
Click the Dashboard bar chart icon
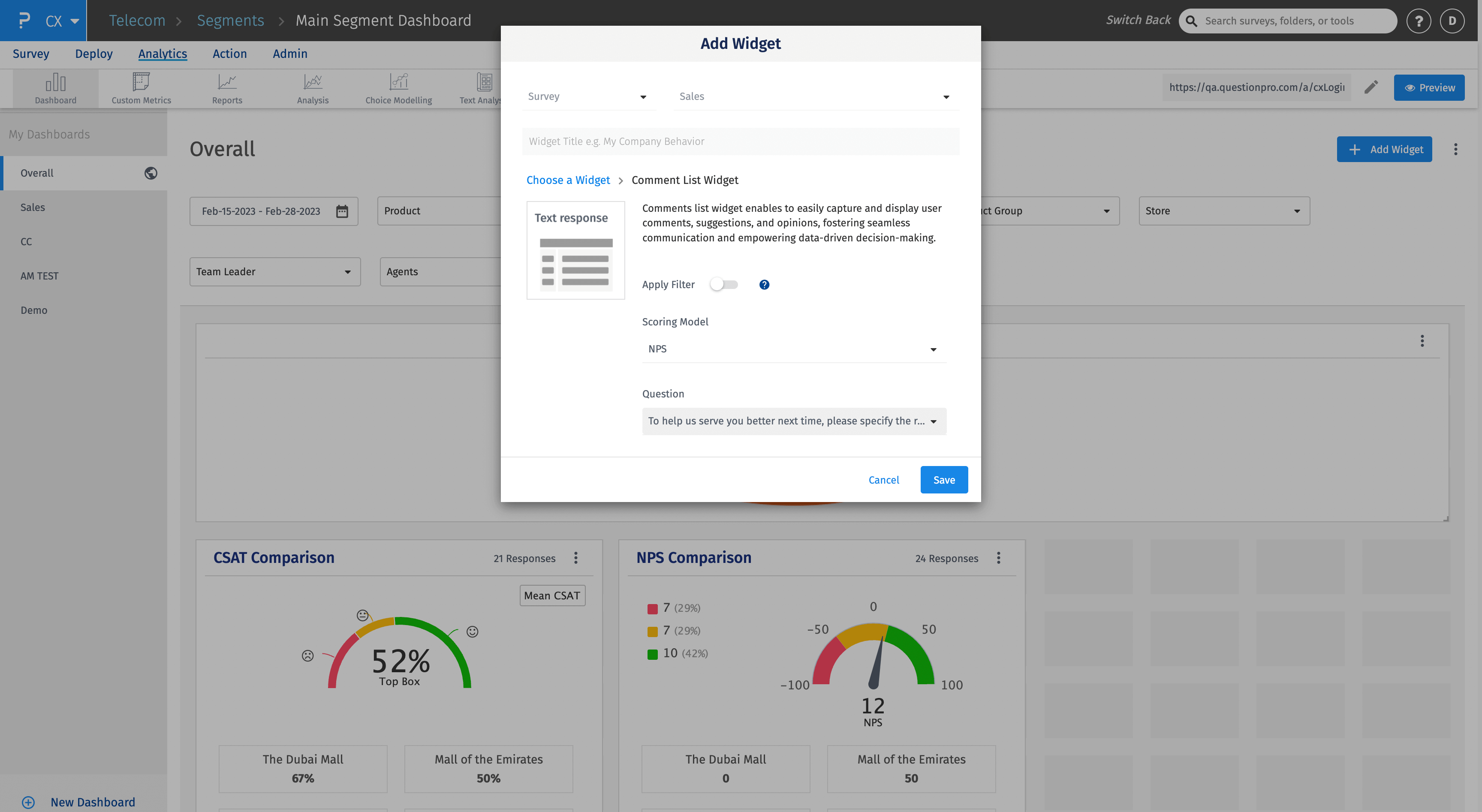[x=55, y=82]
